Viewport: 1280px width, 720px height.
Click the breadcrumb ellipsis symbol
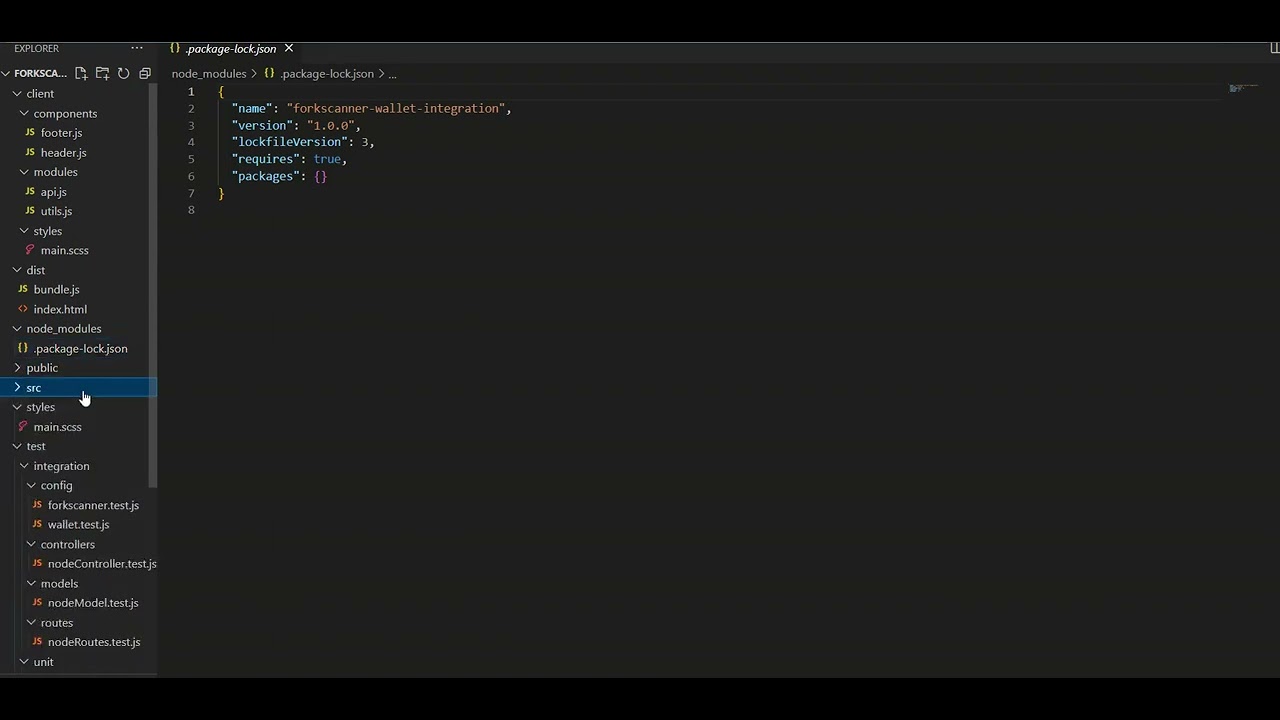(x=392, y=74)
